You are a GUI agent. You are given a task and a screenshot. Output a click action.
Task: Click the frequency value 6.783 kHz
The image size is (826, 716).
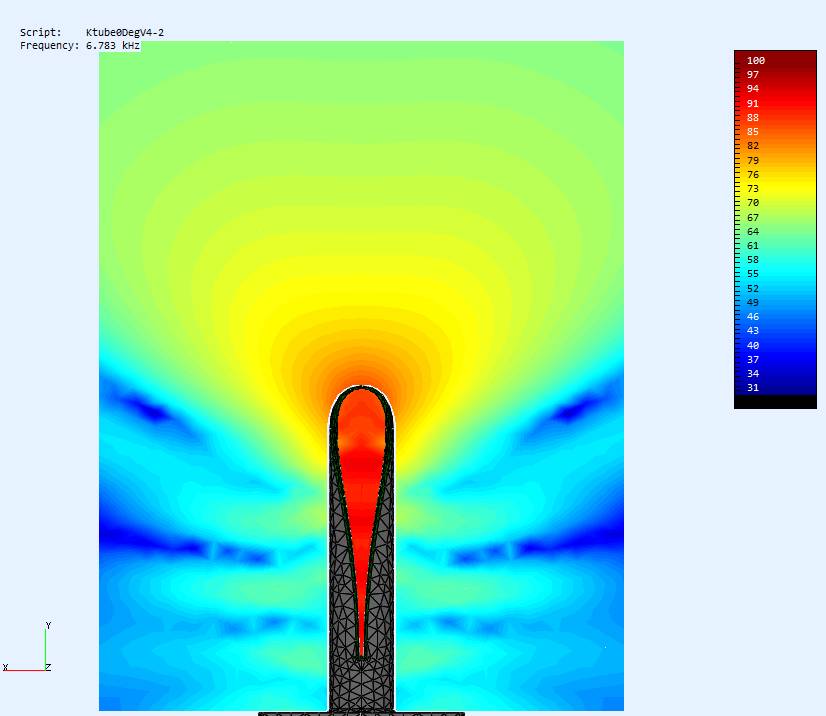tap(113, 46)
